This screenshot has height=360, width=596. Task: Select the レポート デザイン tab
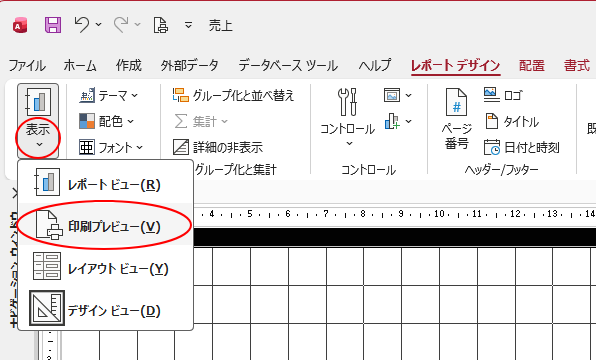pos(455,65)
